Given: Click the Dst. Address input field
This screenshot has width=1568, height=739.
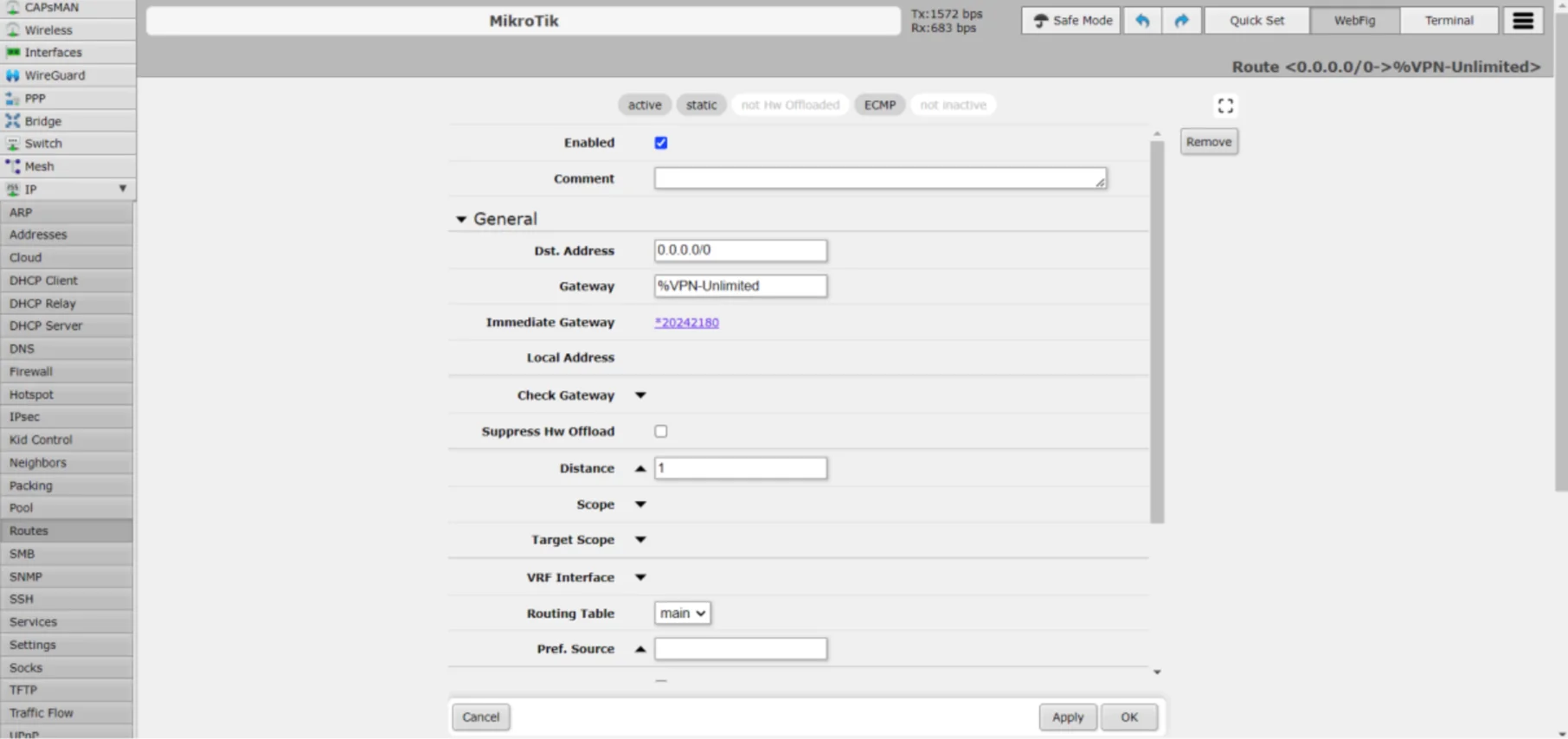Looking at the screenshot, I should click(740, 250).
